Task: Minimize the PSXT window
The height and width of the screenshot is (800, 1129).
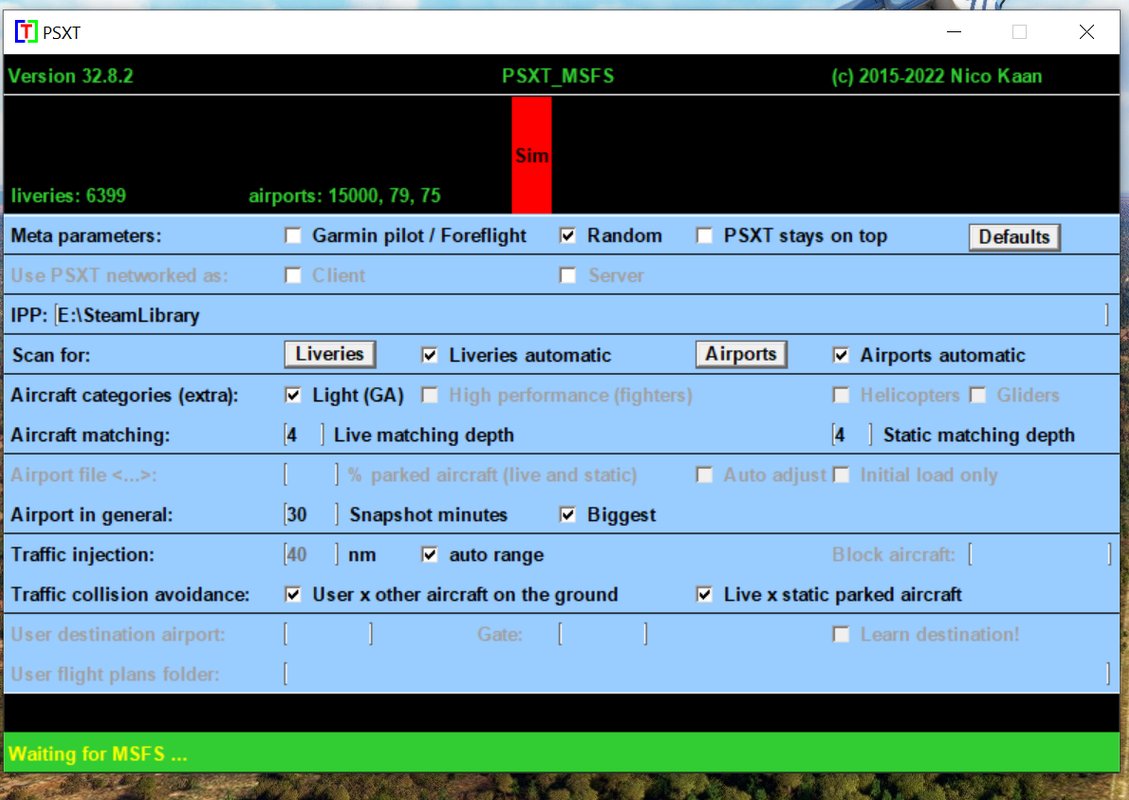Action: (954, 32)
